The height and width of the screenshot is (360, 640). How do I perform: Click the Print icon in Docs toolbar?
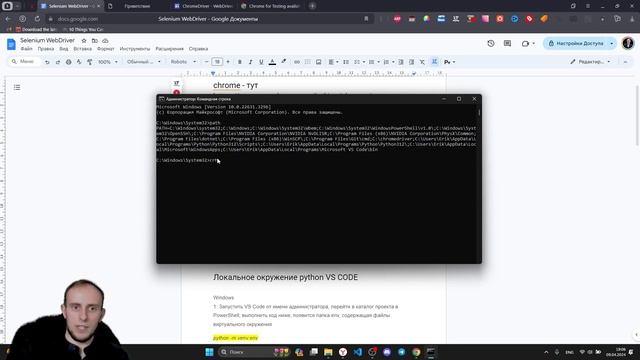click(x=68, y=62)
